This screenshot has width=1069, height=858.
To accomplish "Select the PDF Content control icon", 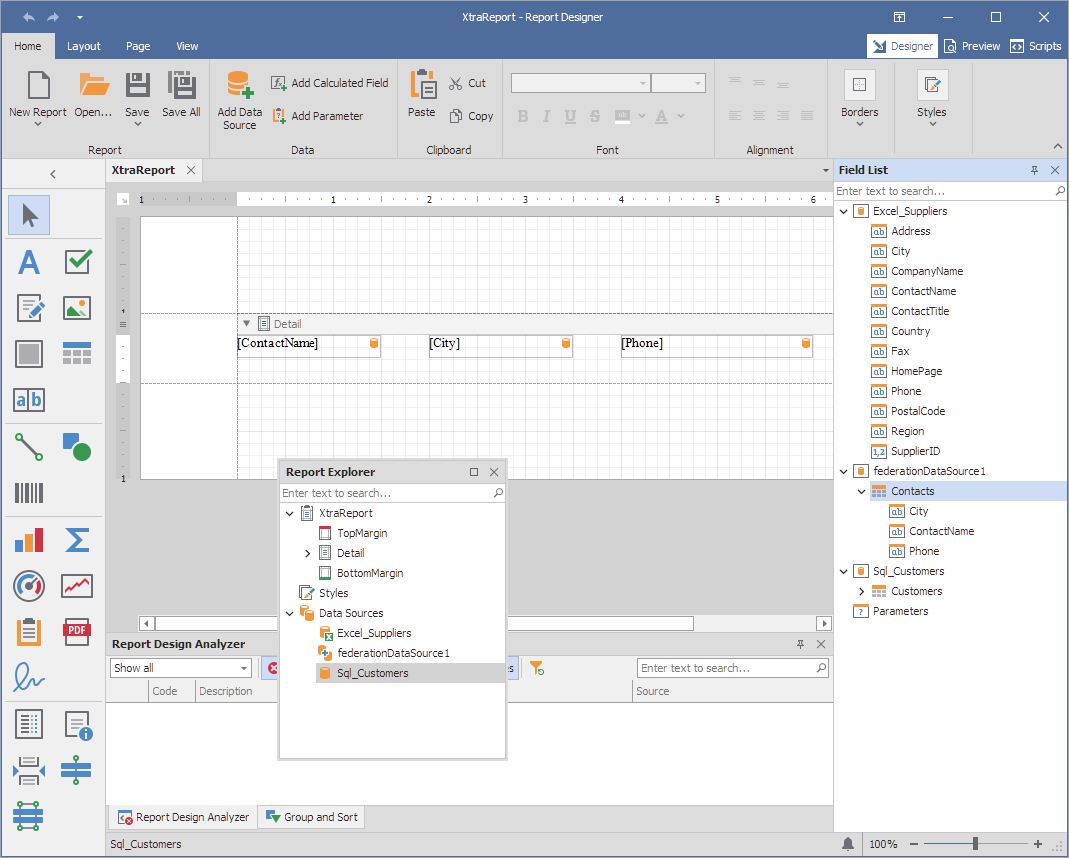I will pyautogui.click(x=77, y=632).
